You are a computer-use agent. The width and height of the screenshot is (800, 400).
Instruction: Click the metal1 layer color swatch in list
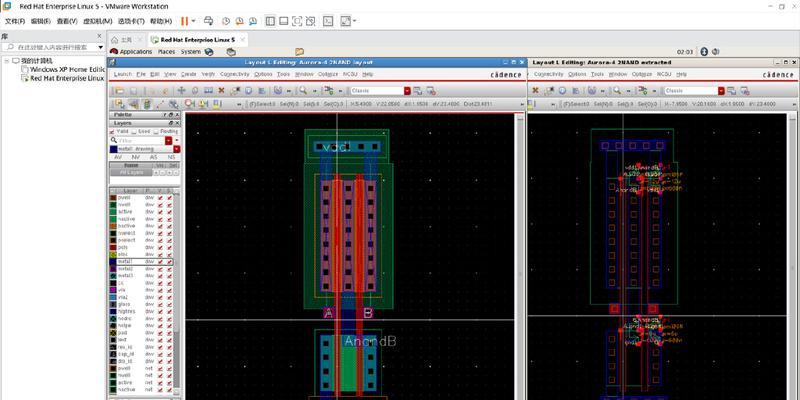point(113,262)
